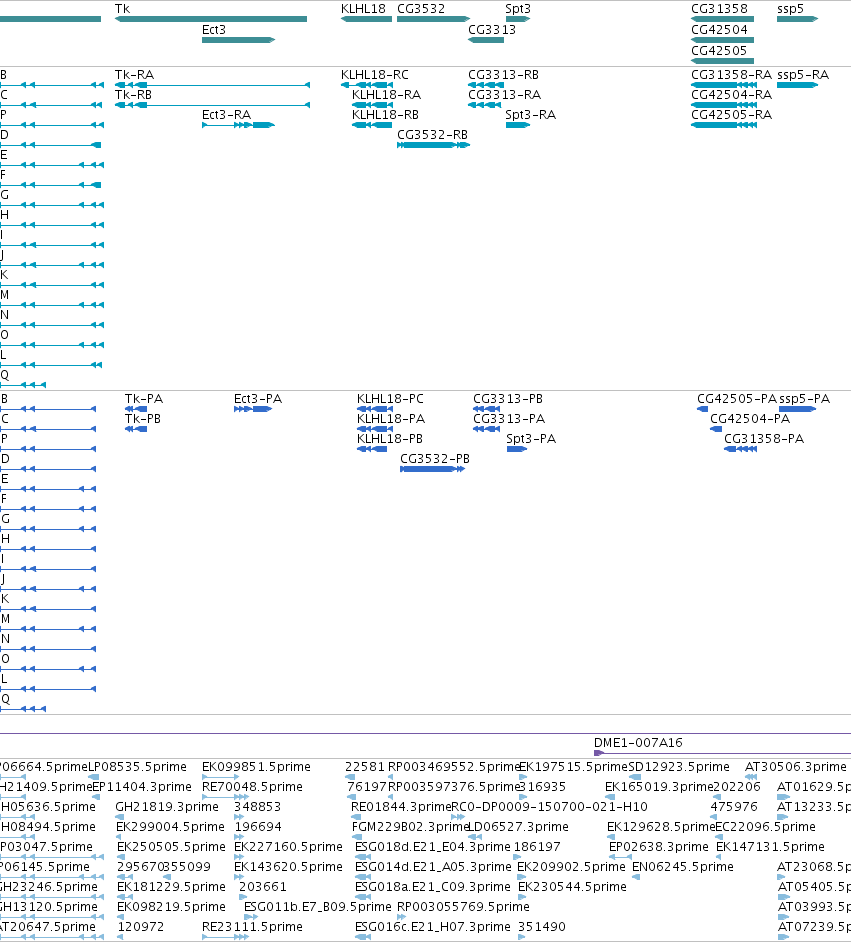Select EST RE70048.5prime
This screenshot has width=851, height=942.
[225, 797]
